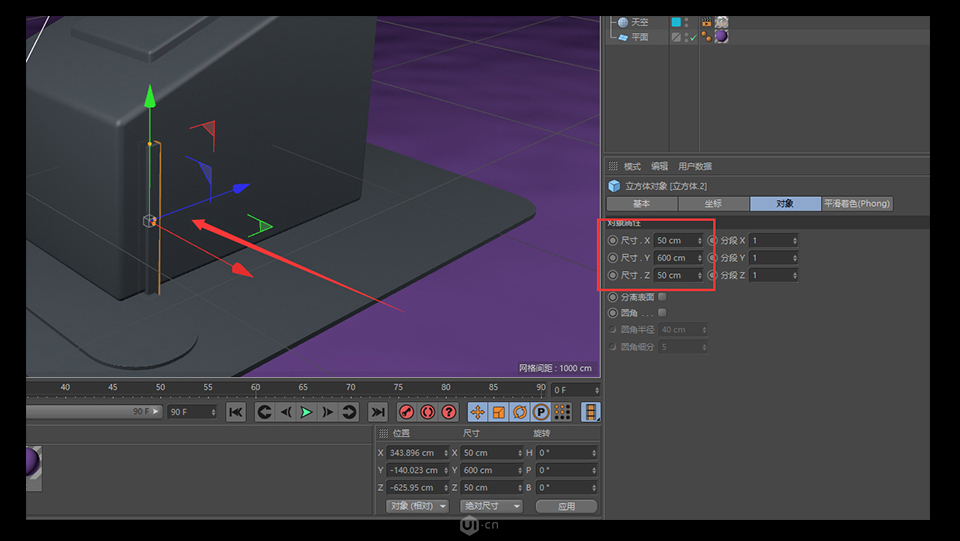Toggle keyframe circle for 尺寸 . Z
The width and height of the screenshot is (960, 541).
[613, 275]
